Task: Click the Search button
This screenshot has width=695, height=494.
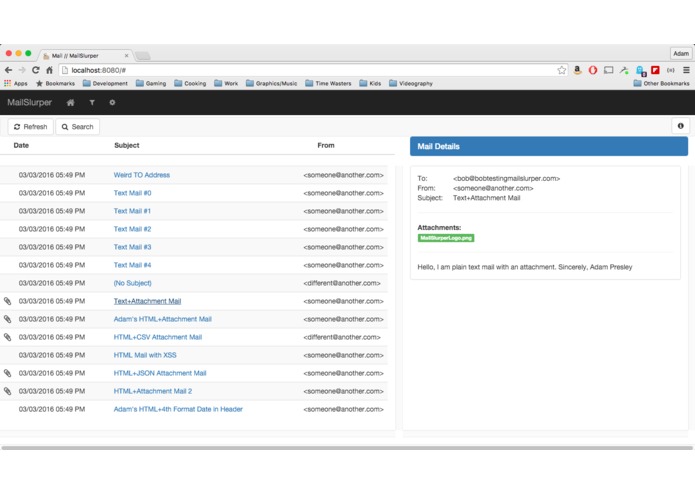Action: coord(78,127)
